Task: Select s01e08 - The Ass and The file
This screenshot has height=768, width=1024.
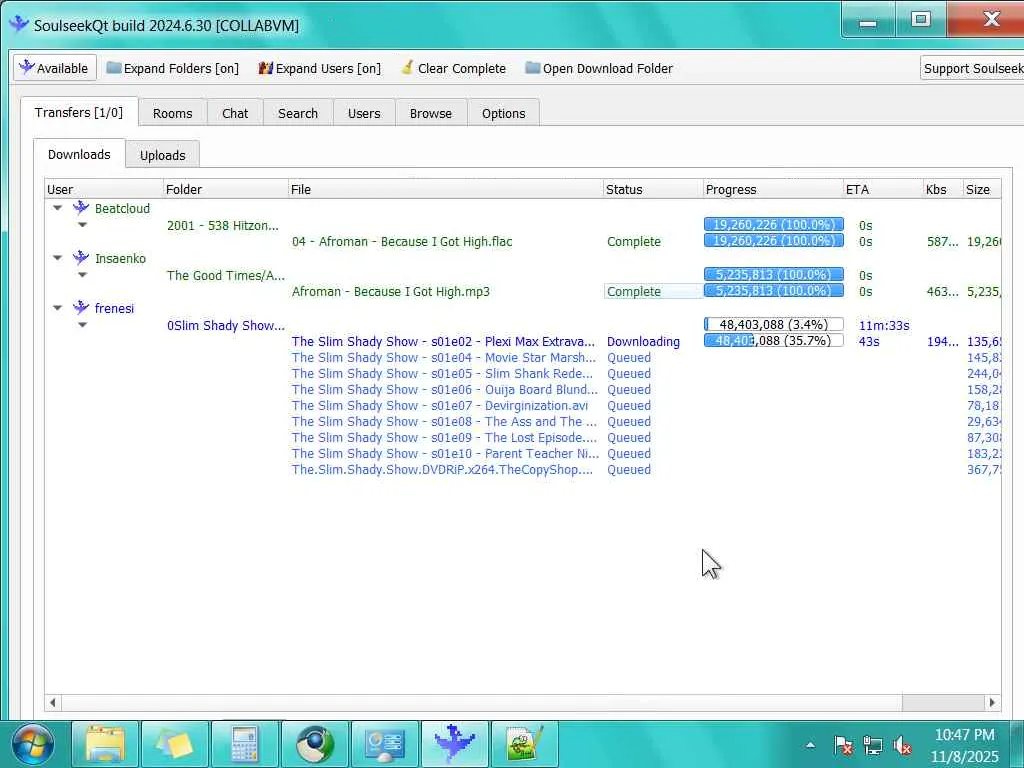Action: tap(444, 421)
